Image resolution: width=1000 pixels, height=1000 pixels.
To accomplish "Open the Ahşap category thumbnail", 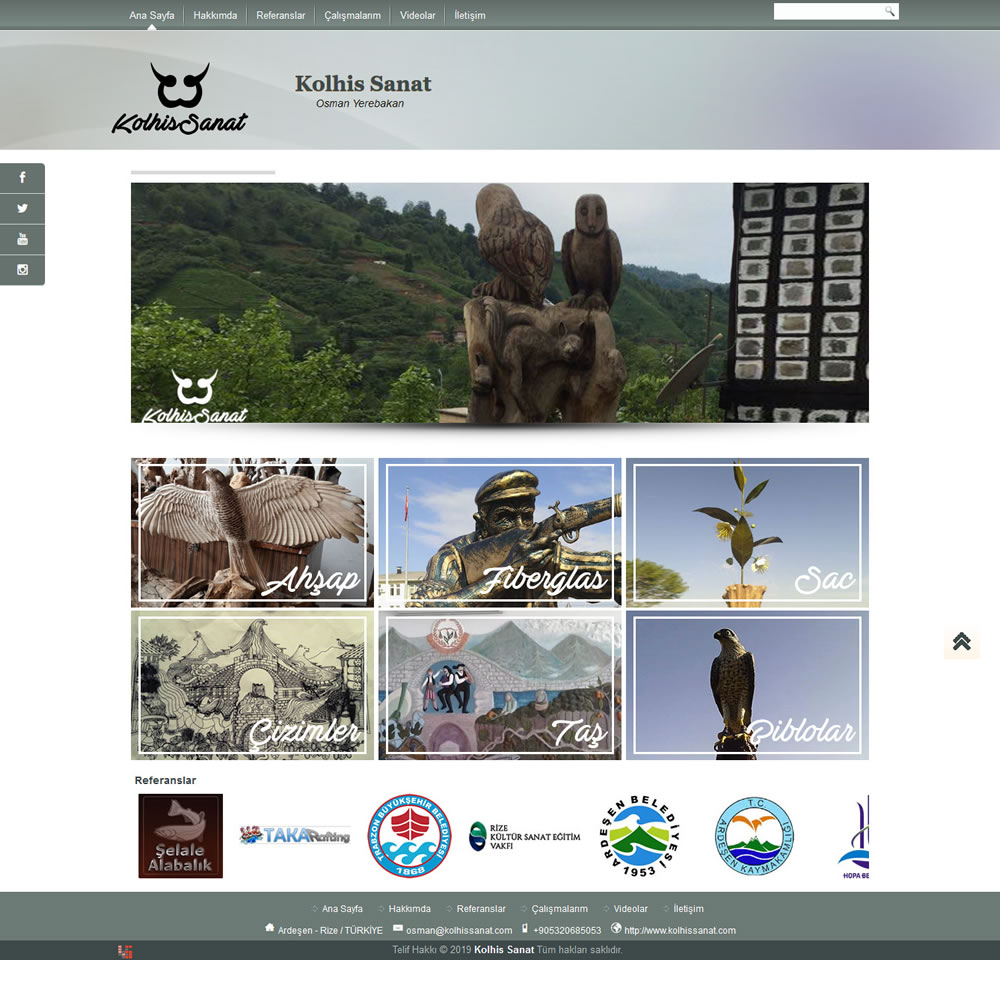I will point(253,533).
